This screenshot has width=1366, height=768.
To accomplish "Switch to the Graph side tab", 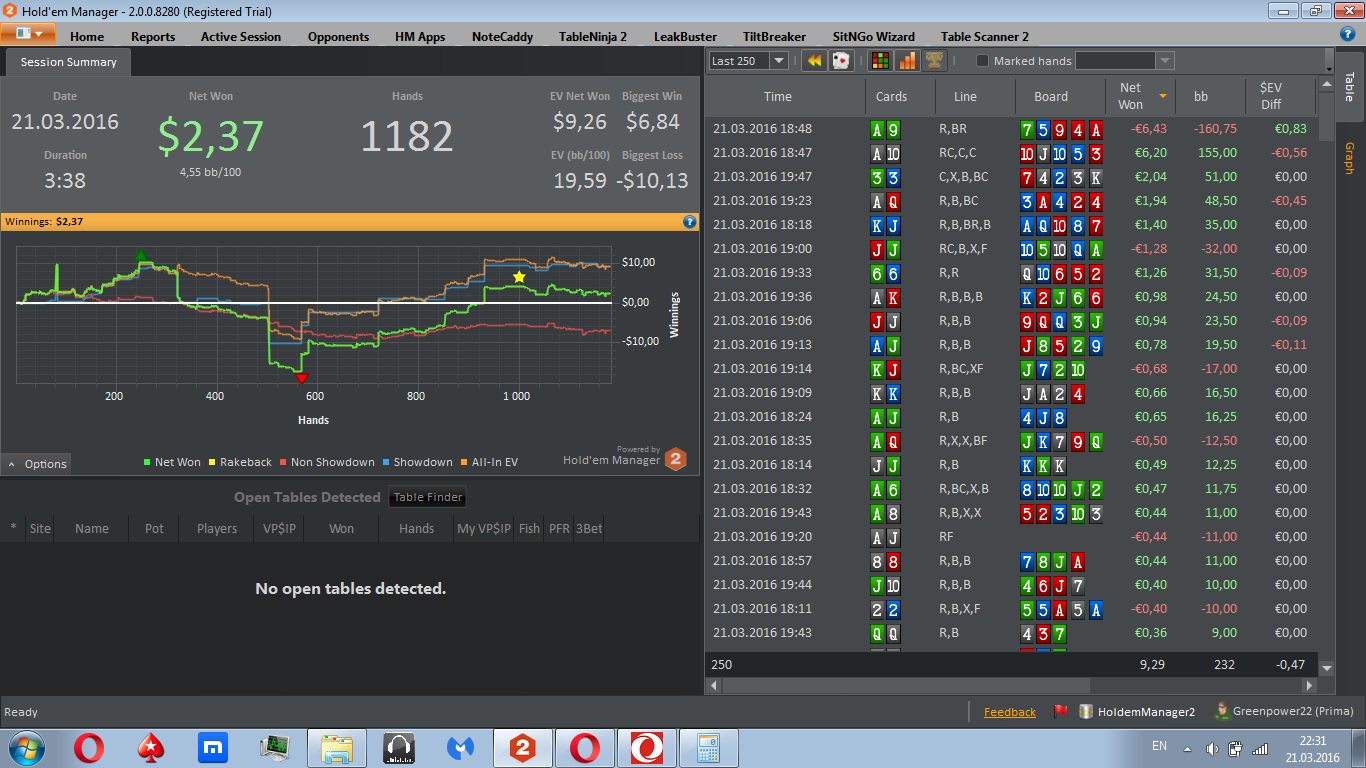I will coord(1349,159).
